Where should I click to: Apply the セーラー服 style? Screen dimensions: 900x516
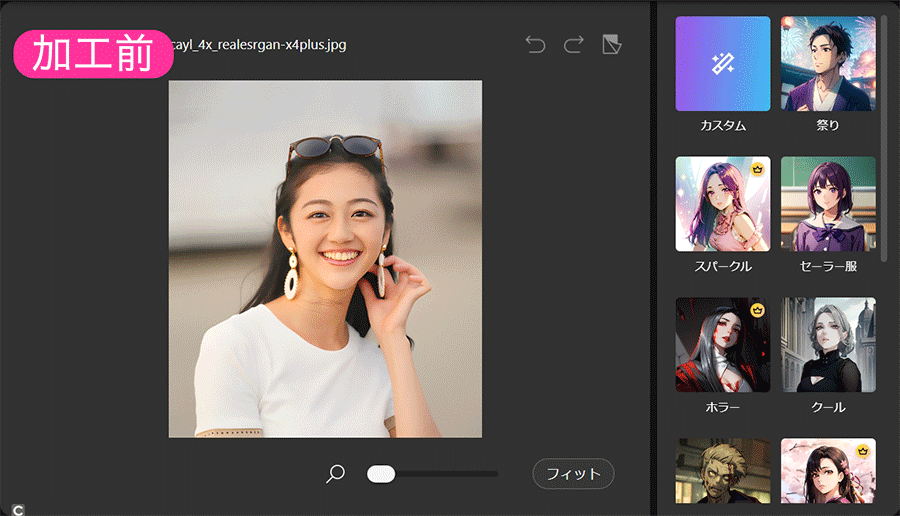(x=828, y=204)
